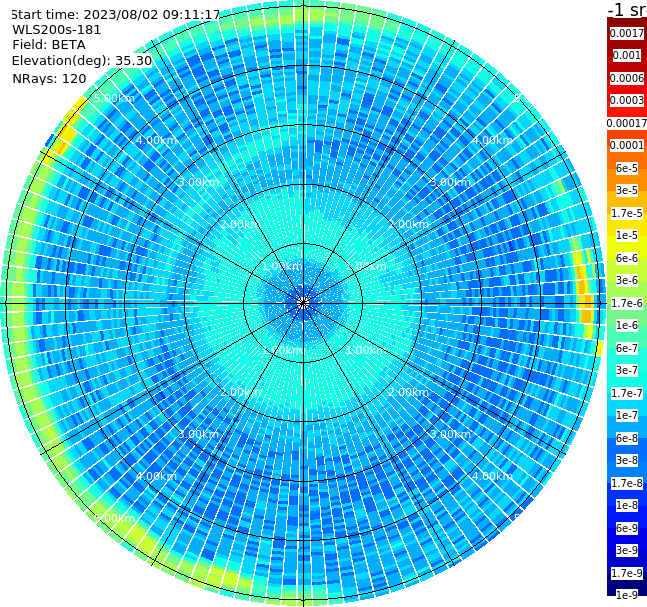Image resolution: width=647 pixels, height=607 pixels.
Task: Click the 'Field: BETA' text
Action: coord(49,45)
